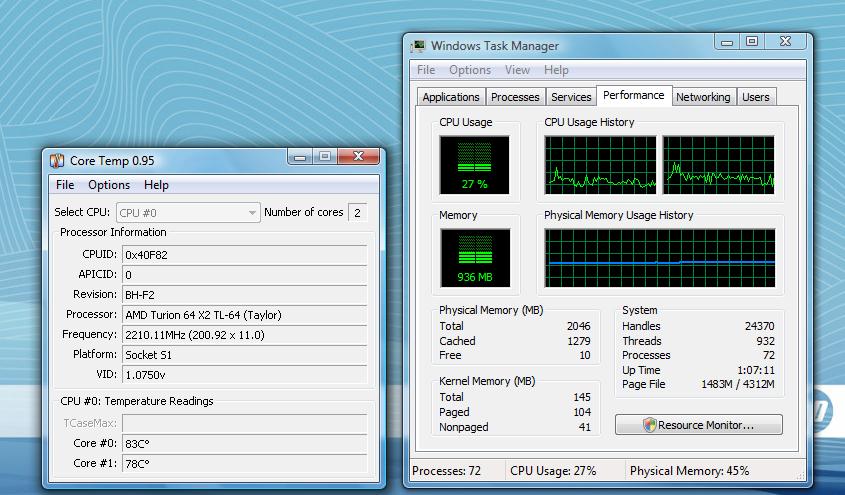Click status bar text Processes: 72
845x495 pixels.
click(446, 471)
